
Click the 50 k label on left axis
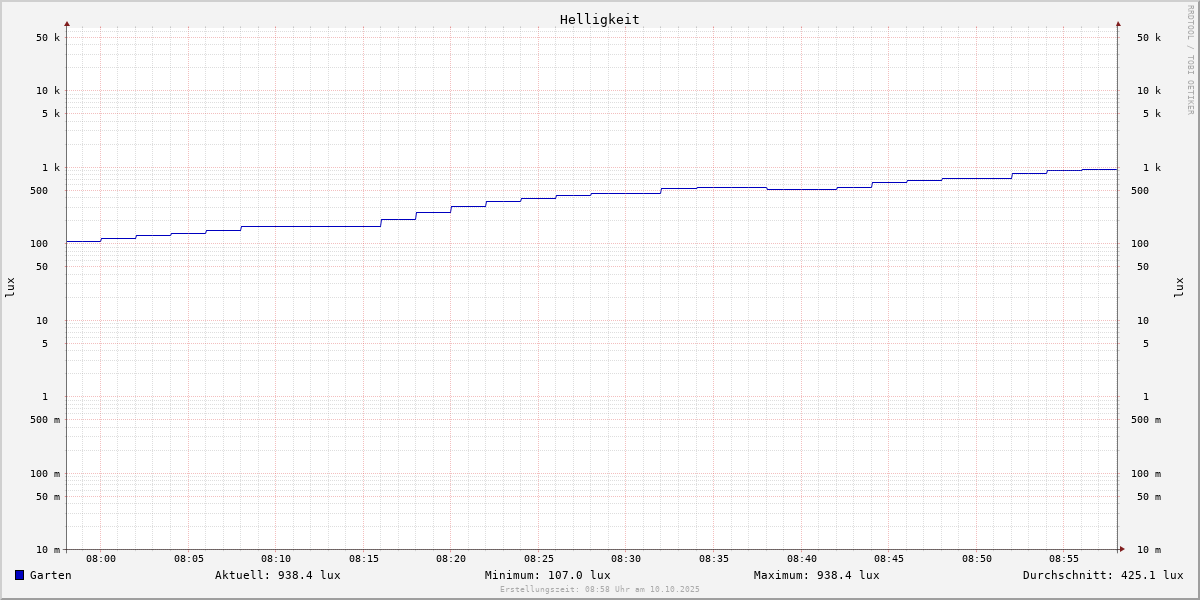(x=48, y=38)
